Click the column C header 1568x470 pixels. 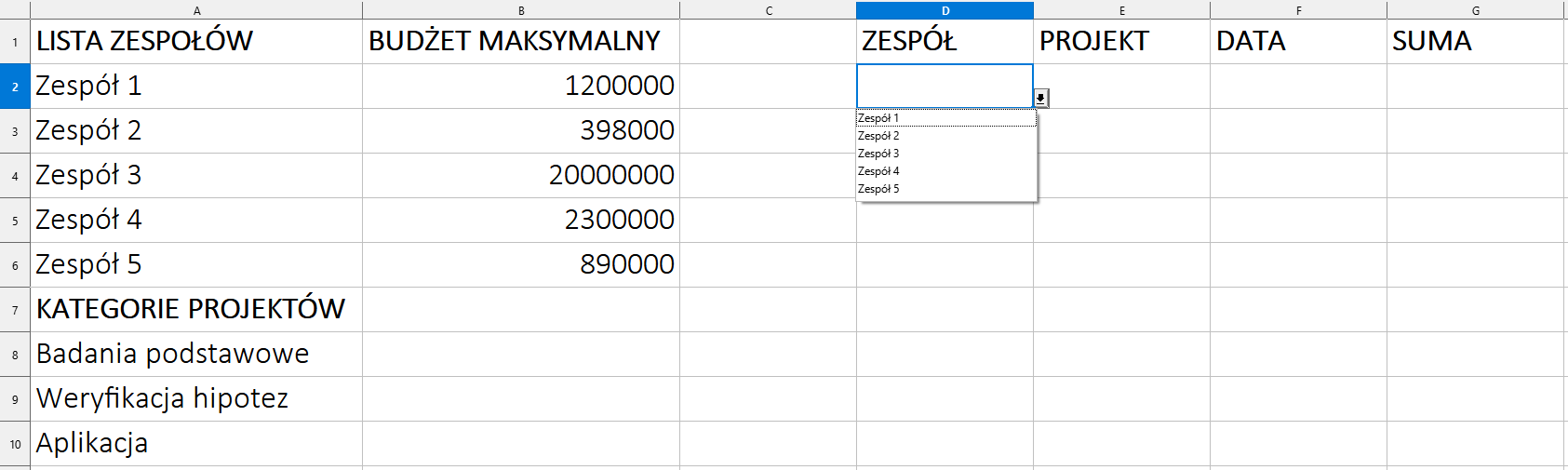coord(769,10)
